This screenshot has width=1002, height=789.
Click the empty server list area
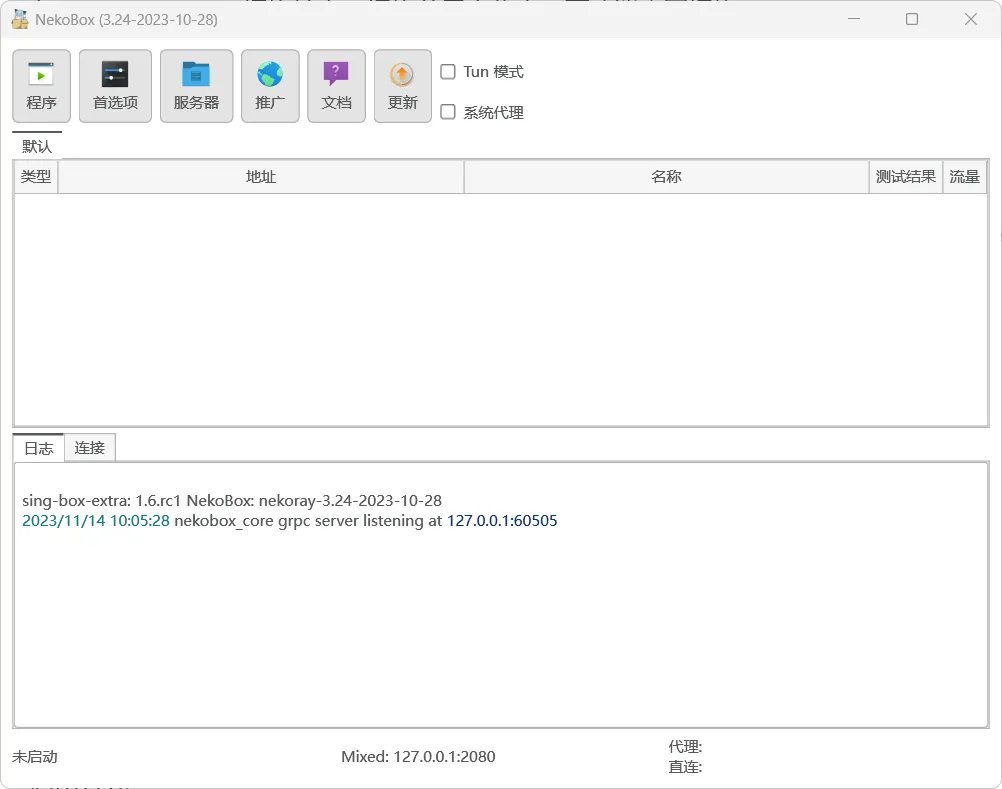point(500,310)
